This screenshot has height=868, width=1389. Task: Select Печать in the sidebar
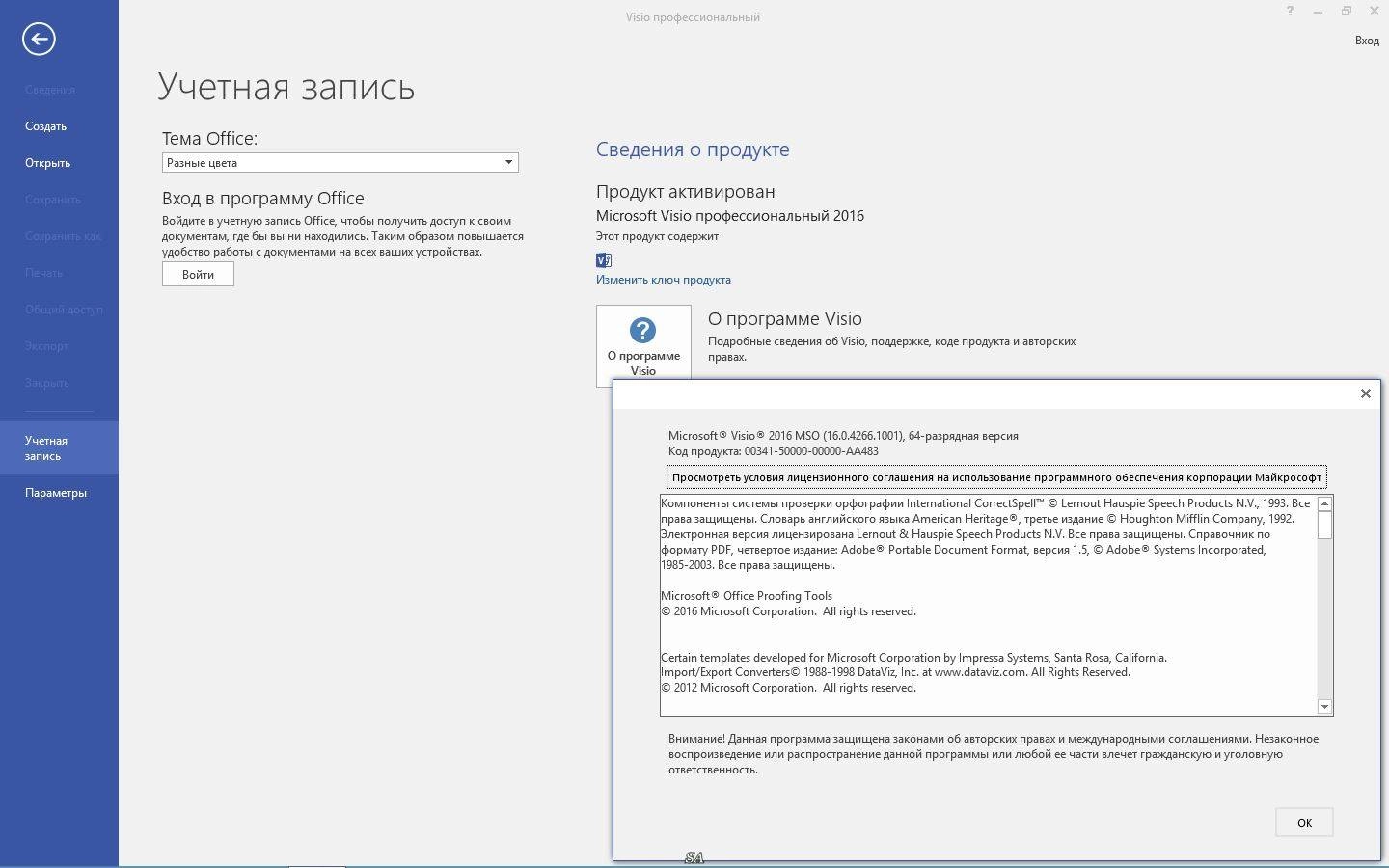tap(47, 272)
